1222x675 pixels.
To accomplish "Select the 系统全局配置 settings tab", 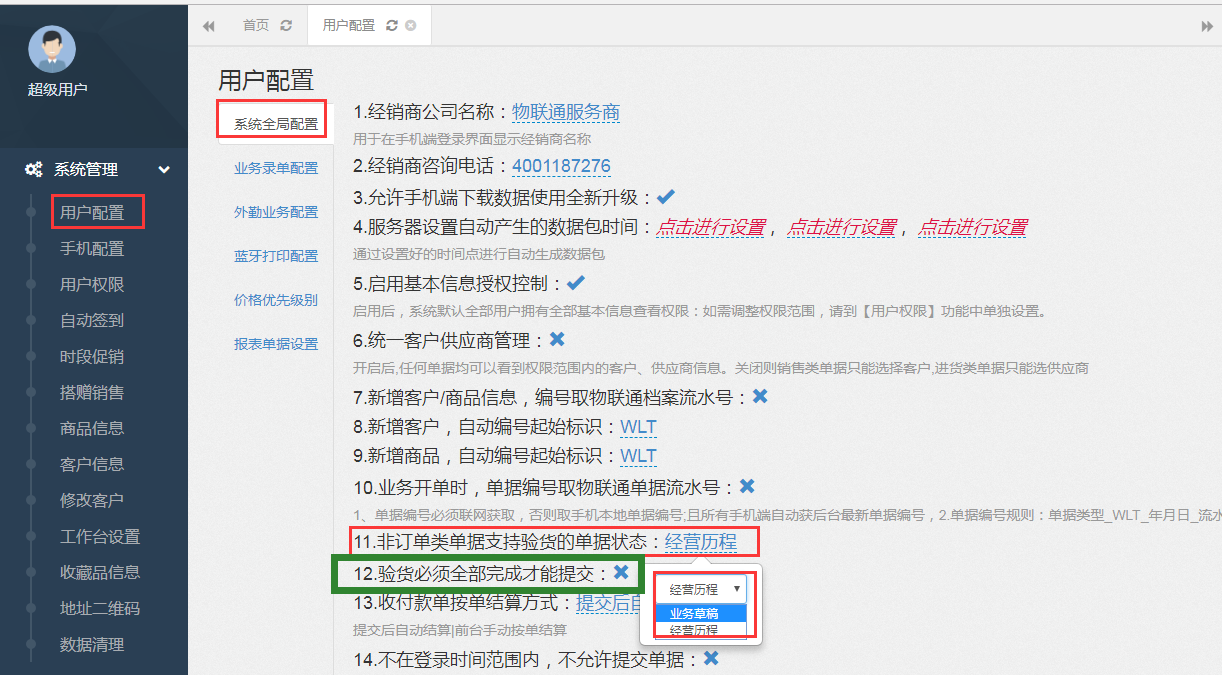I will click(x=276, y=125).
